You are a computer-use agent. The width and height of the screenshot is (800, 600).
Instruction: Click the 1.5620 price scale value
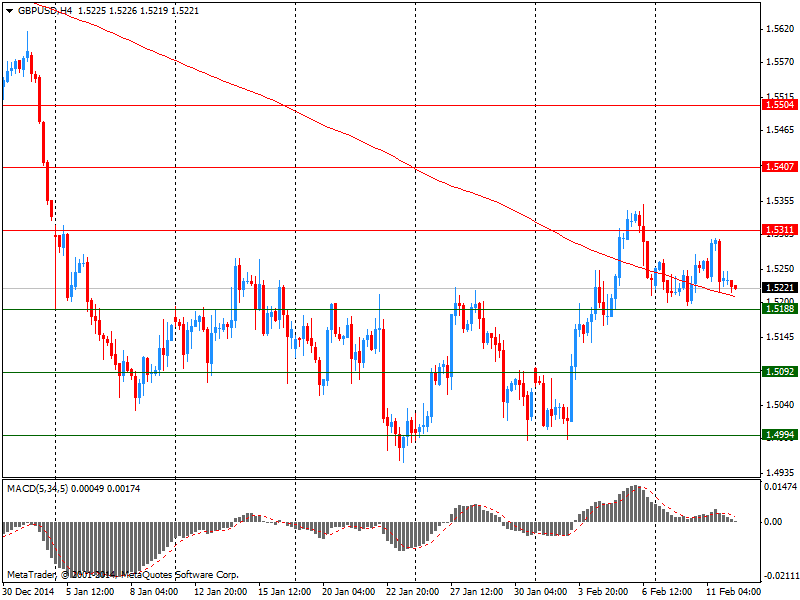click(x=781, y=29)
